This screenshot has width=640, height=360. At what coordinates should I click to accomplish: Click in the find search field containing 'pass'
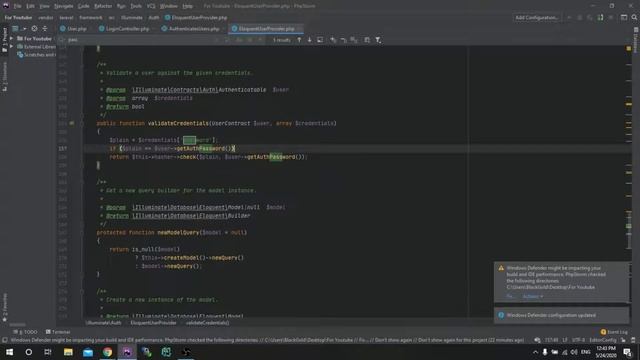pos(139,40)
